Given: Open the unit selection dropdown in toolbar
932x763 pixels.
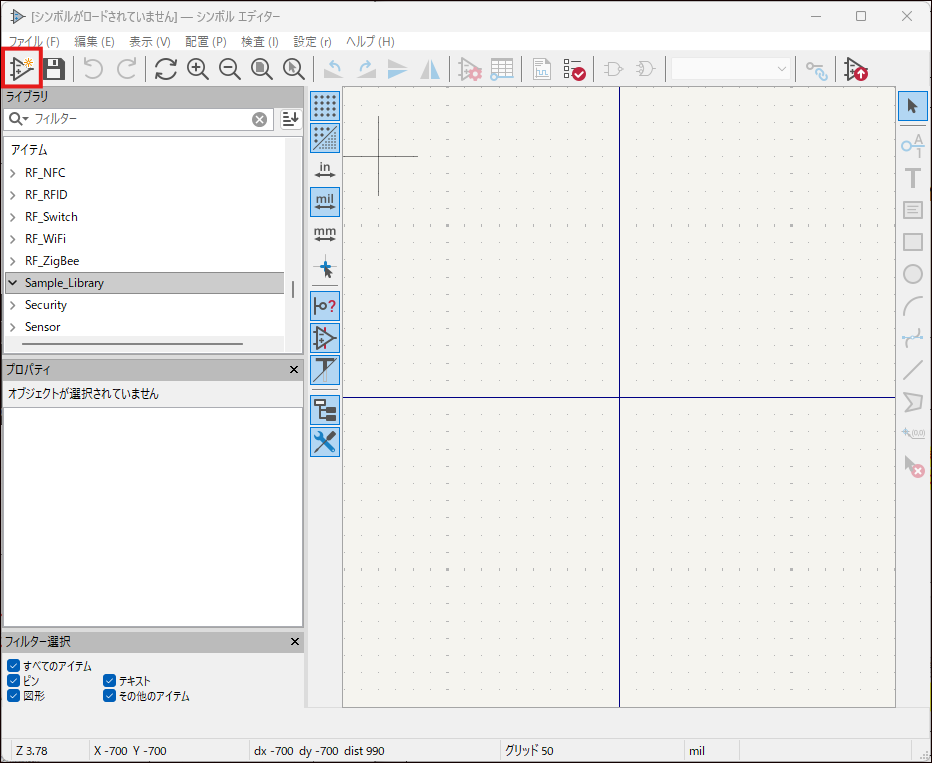Looking at the screenshot, I should tap(731, 69).
